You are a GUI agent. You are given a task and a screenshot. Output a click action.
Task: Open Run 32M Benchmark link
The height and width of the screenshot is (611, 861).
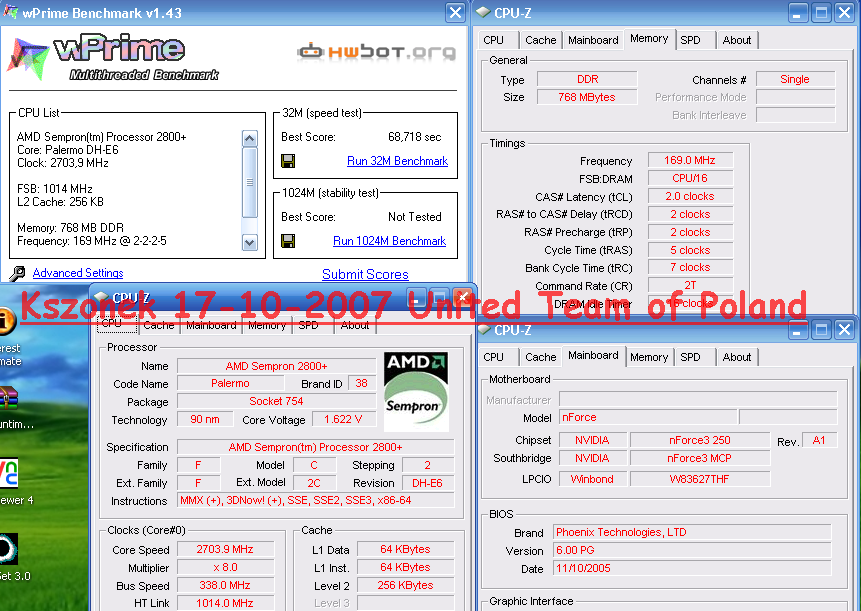(x=398, y=161)
